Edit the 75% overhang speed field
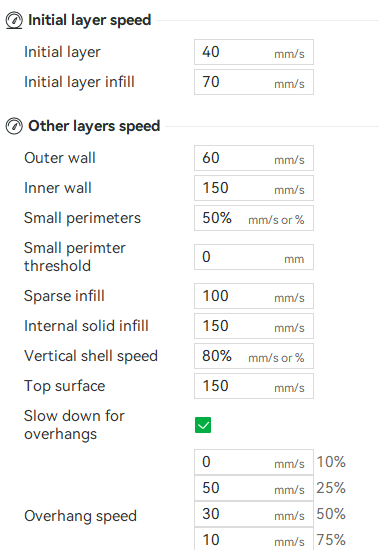 254,539
